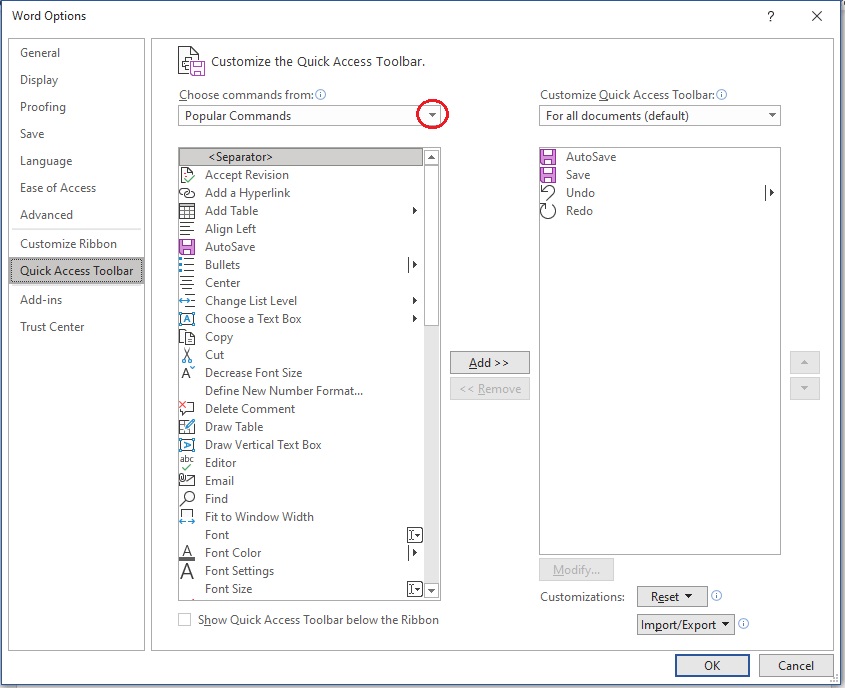Viewport: 845px width, 688px height.
Task: Open the Popular Commands dropdown
Action: point(432,115)
